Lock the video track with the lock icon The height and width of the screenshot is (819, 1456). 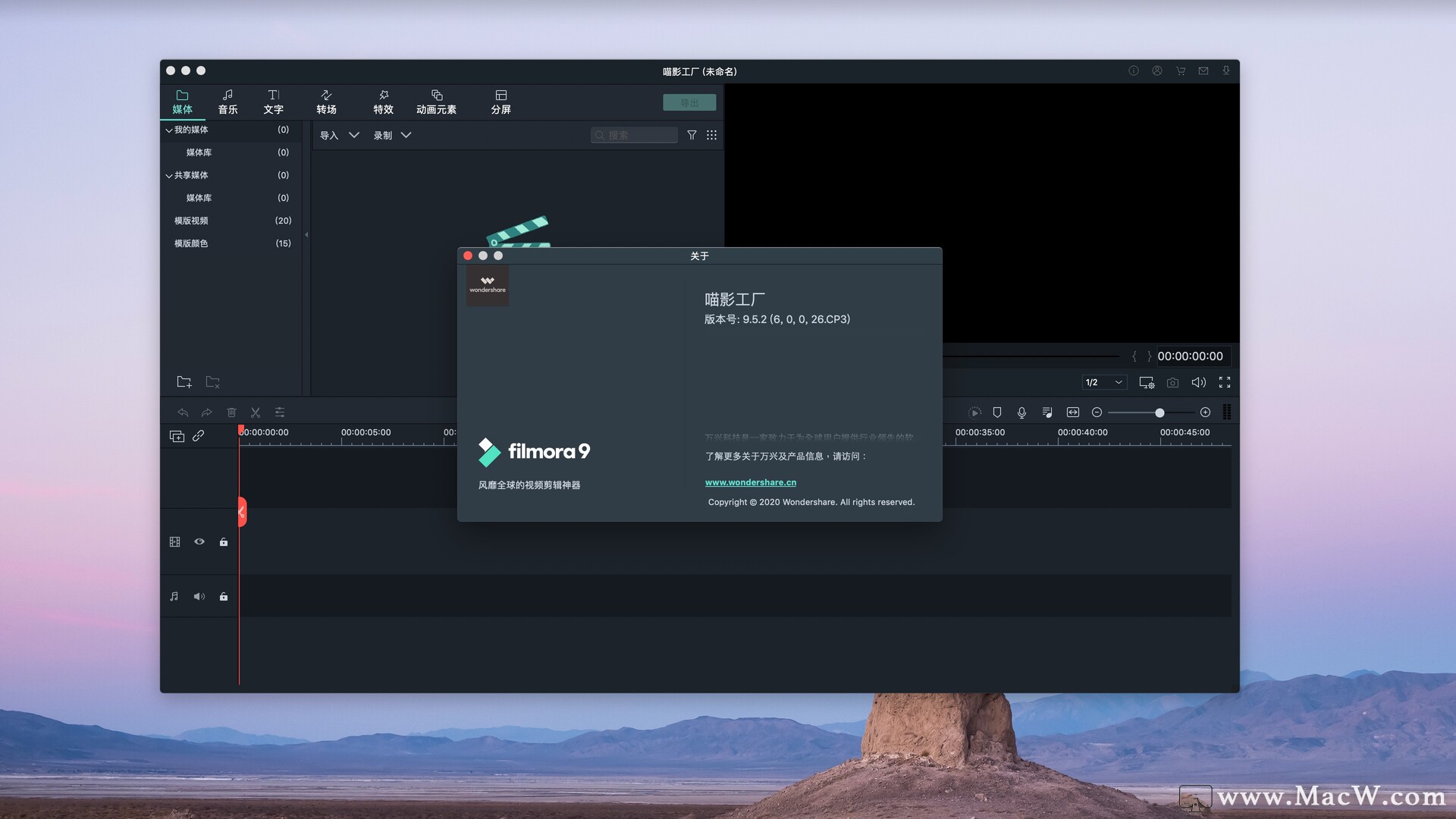(224, 541)
